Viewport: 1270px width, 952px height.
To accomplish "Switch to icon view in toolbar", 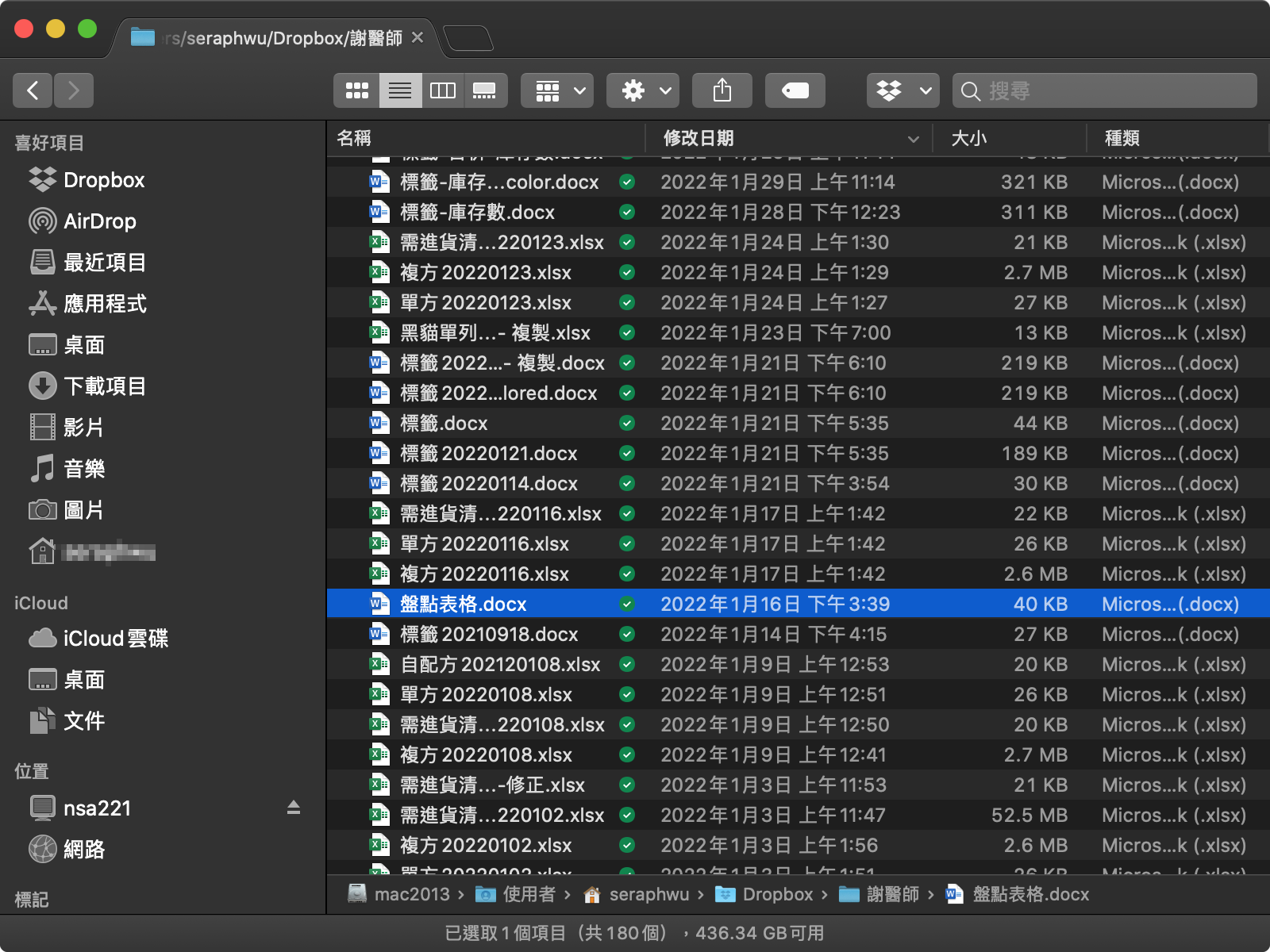I will pyautogui.click(x=356, y=90).
